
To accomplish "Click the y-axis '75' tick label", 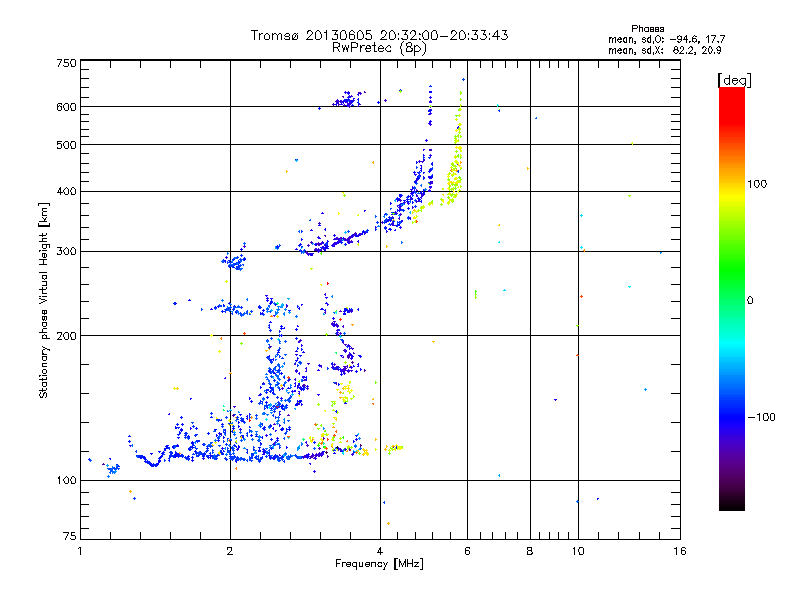I will [x=70, y=536].
